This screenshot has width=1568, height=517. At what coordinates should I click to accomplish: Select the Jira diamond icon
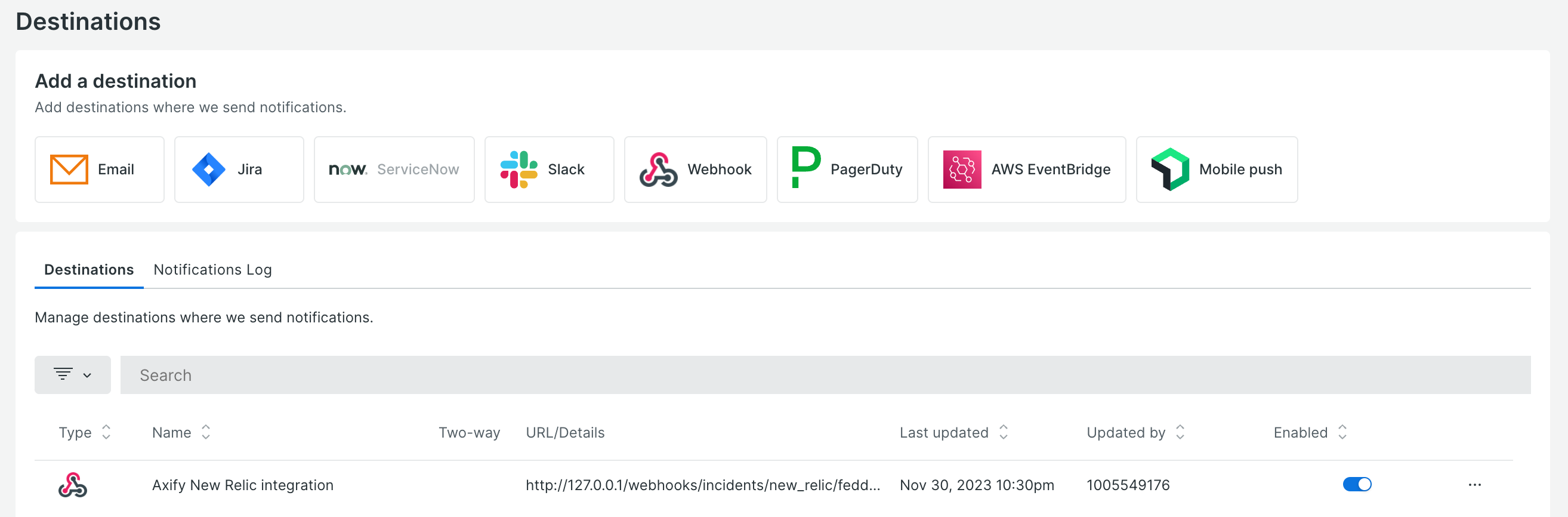pyautogui.click(x=209, y=170)
